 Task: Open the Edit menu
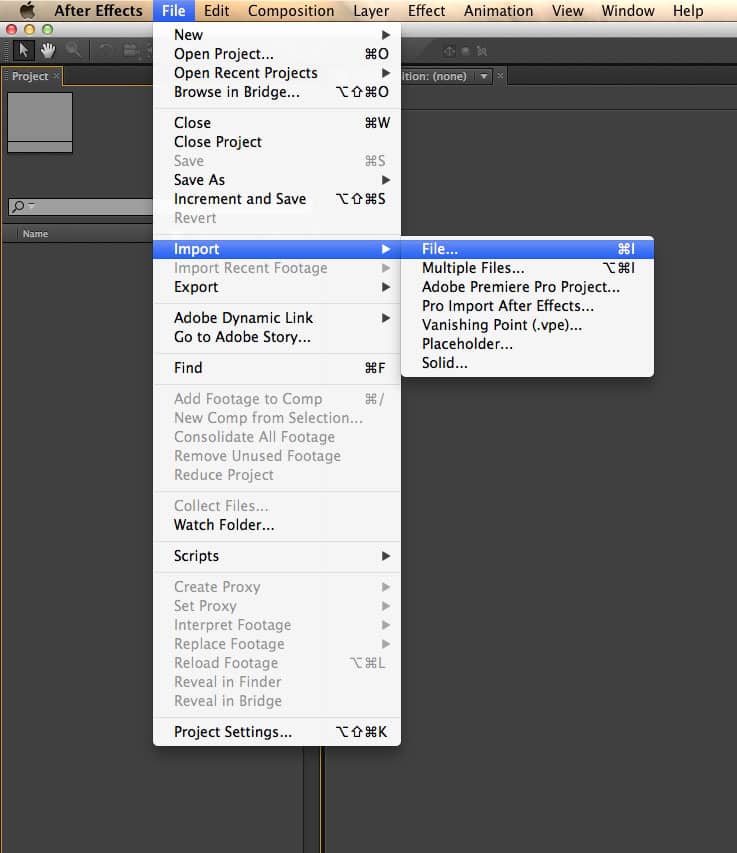pyautogui.click(x=216, y=10)
